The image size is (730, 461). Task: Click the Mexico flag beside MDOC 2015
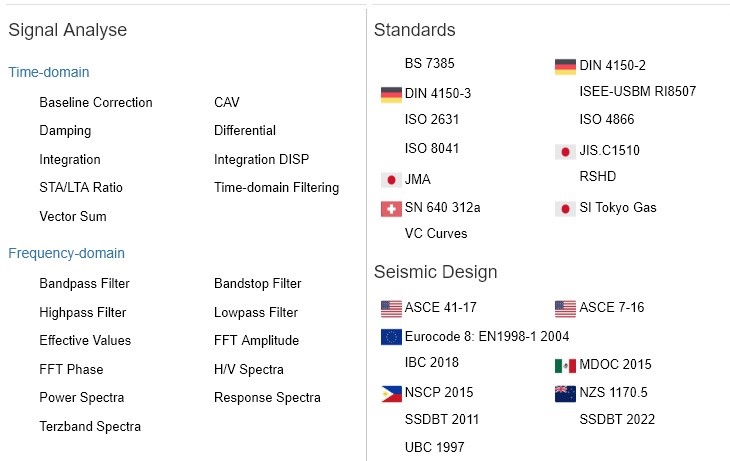(x=565, y=365)
